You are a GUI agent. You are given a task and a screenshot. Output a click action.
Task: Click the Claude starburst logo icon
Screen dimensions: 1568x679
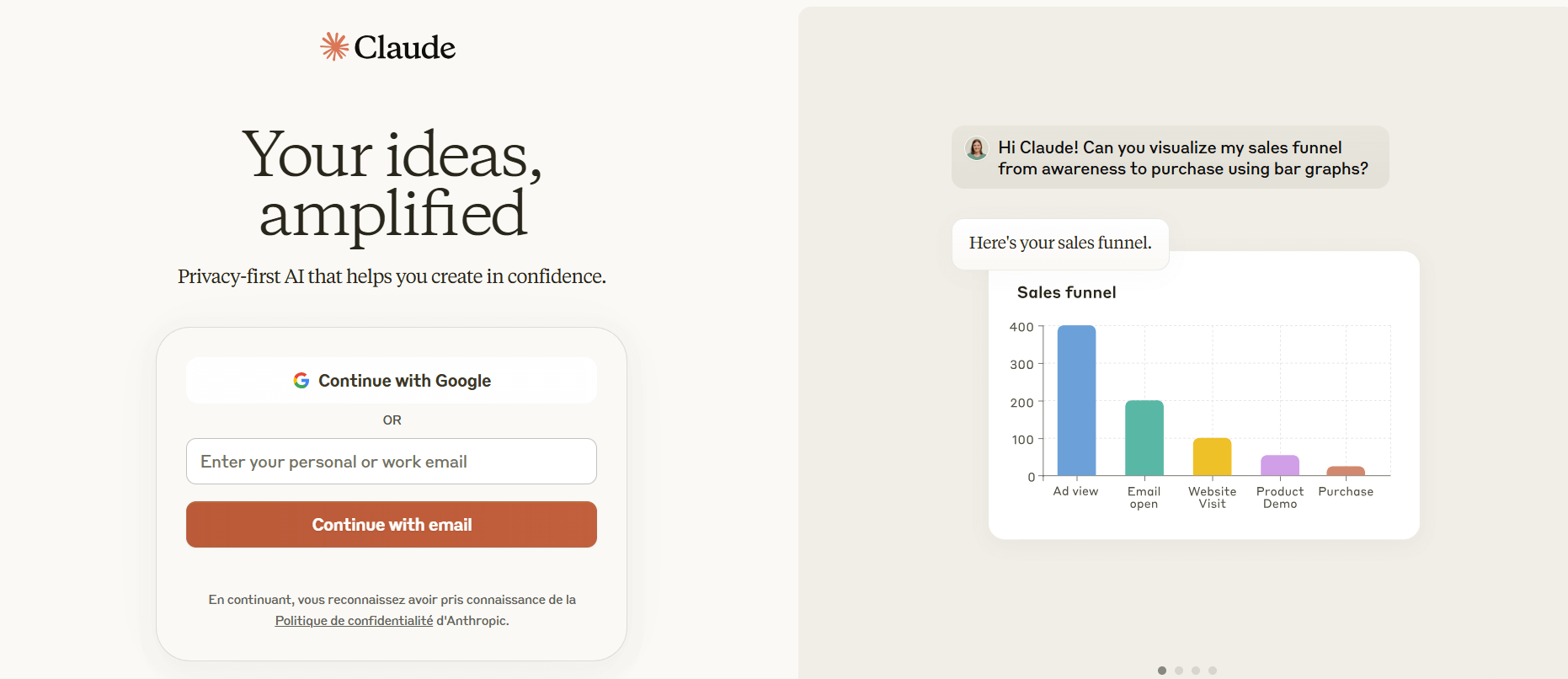coord(334,46)
